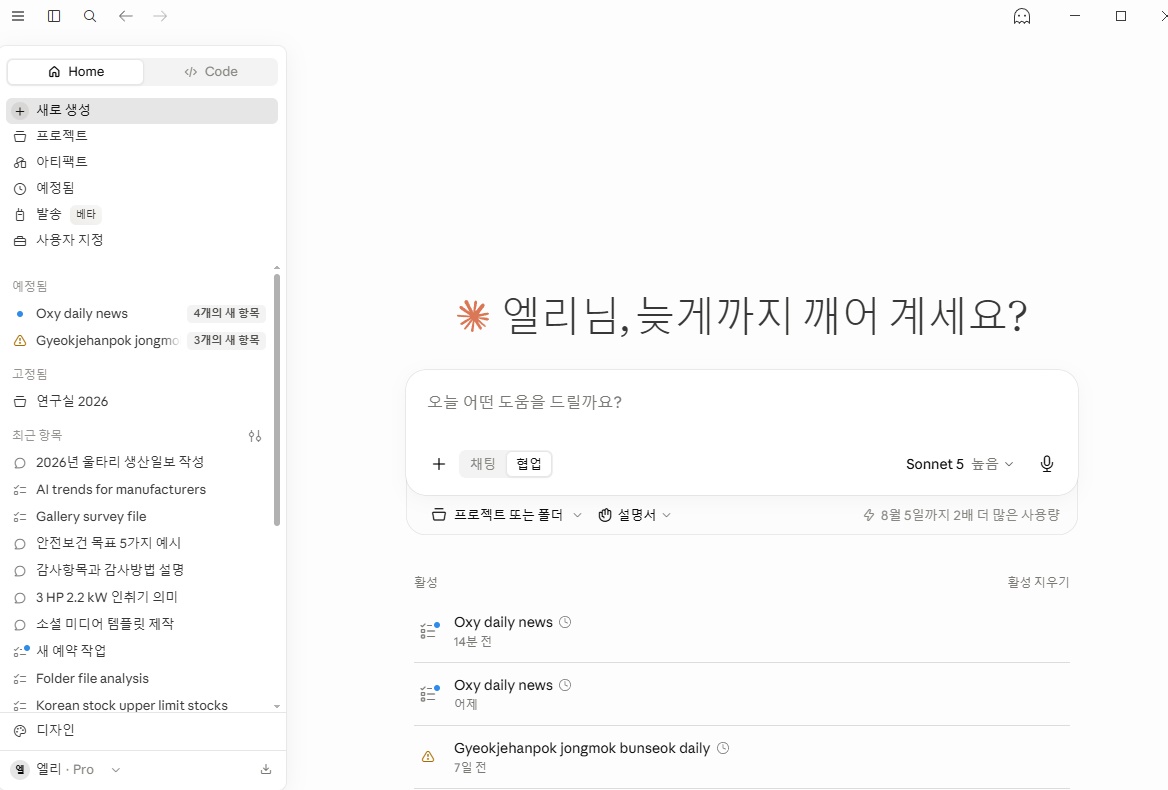Switch to the Home tab
This screenshot has width=1168, height=790.
(75, 71)
